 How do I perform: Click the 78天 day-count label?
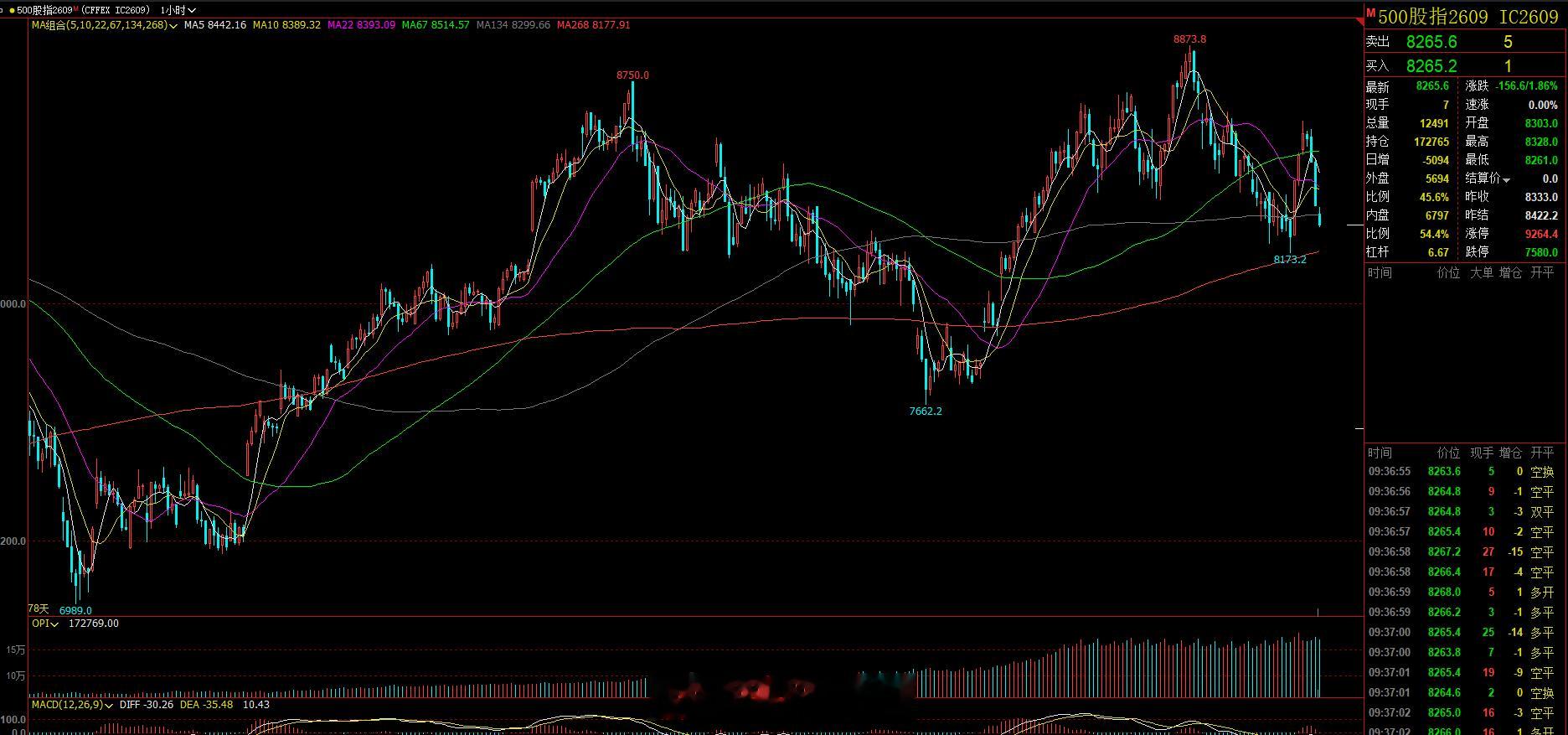click(x=39, y=608)
